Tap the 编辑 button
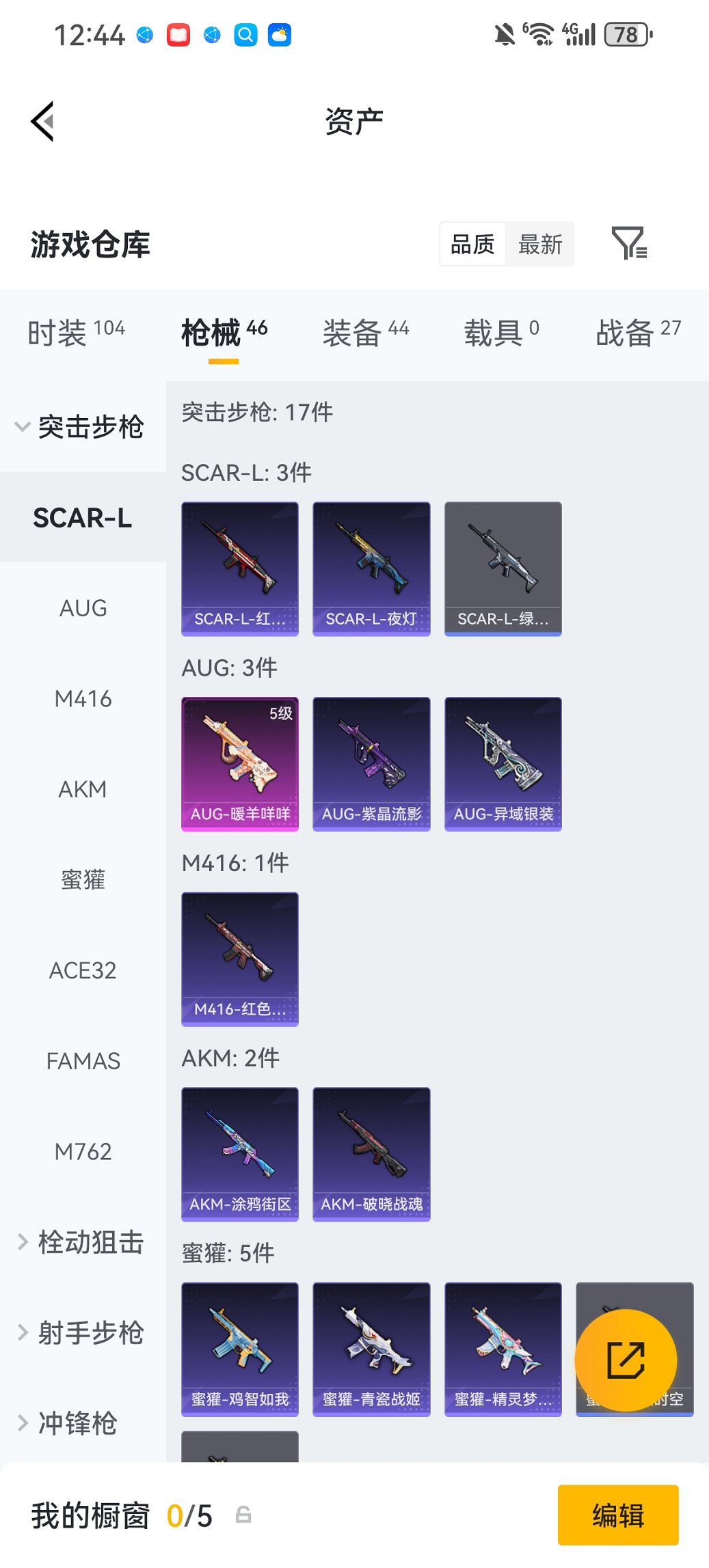Image resolution: width=709 pixels, height=1568 pixels. [618, 1515]
